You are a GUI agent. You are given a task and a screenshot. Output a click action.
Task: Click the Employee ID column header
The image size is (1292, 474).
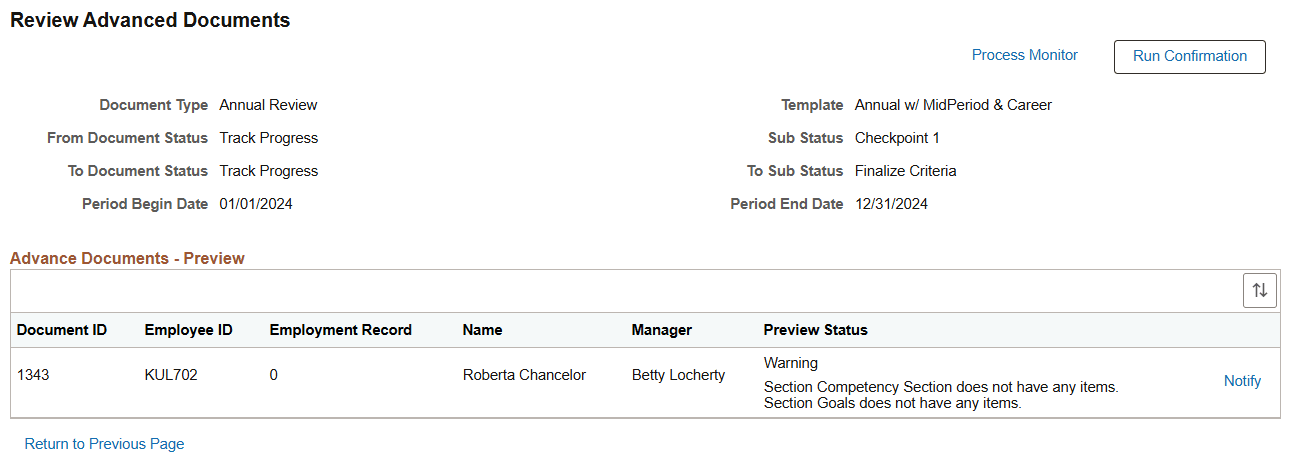point(188,330)
